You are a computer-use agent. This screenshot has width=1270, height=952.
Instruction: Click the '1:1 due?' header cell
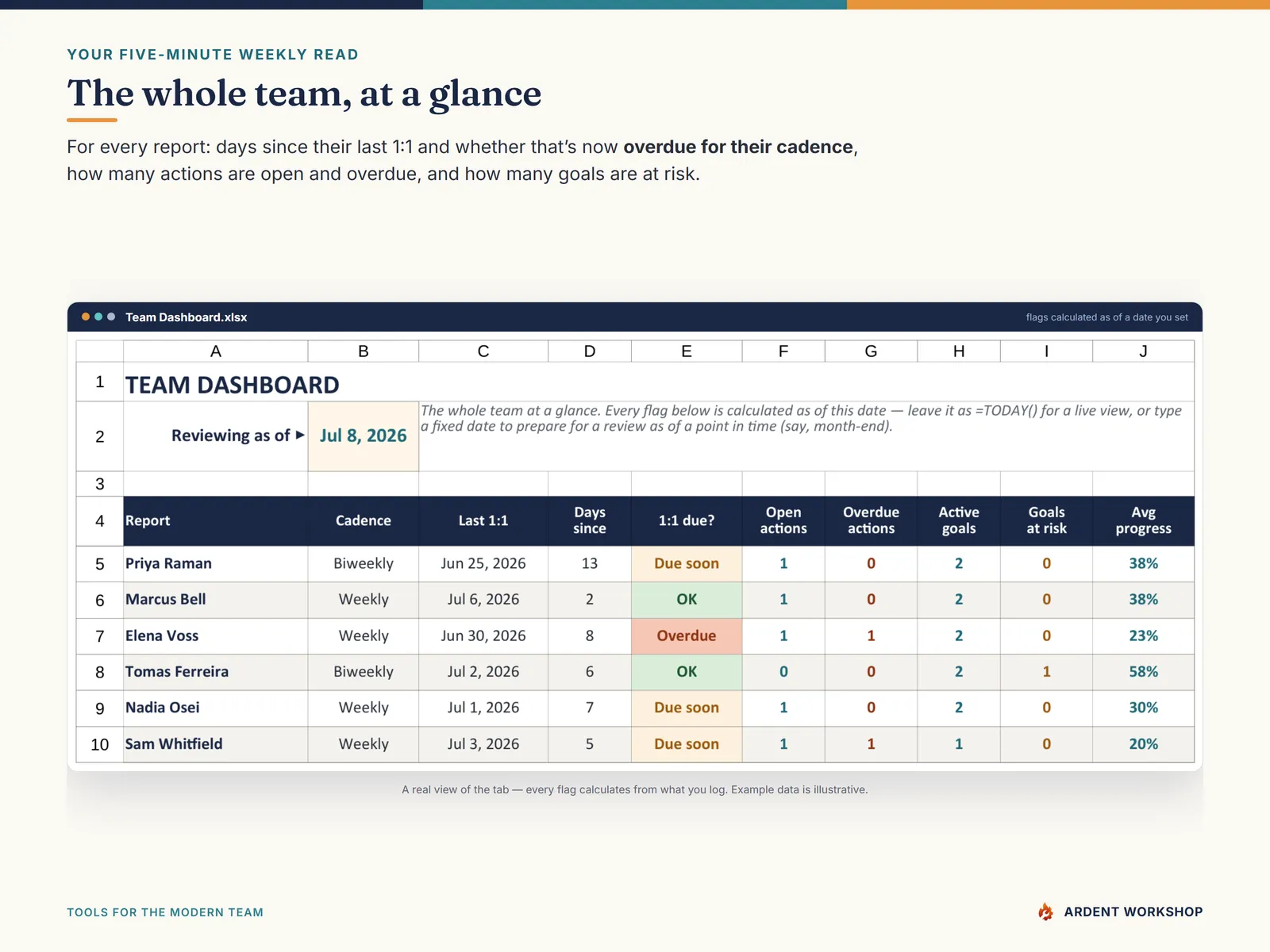(687, 521)
